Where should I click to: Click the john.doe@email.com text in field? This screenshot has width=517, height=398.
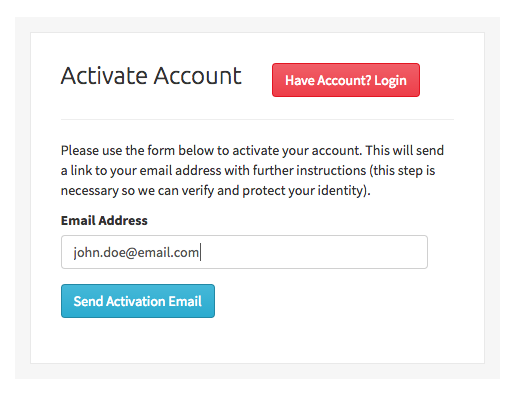136,252
